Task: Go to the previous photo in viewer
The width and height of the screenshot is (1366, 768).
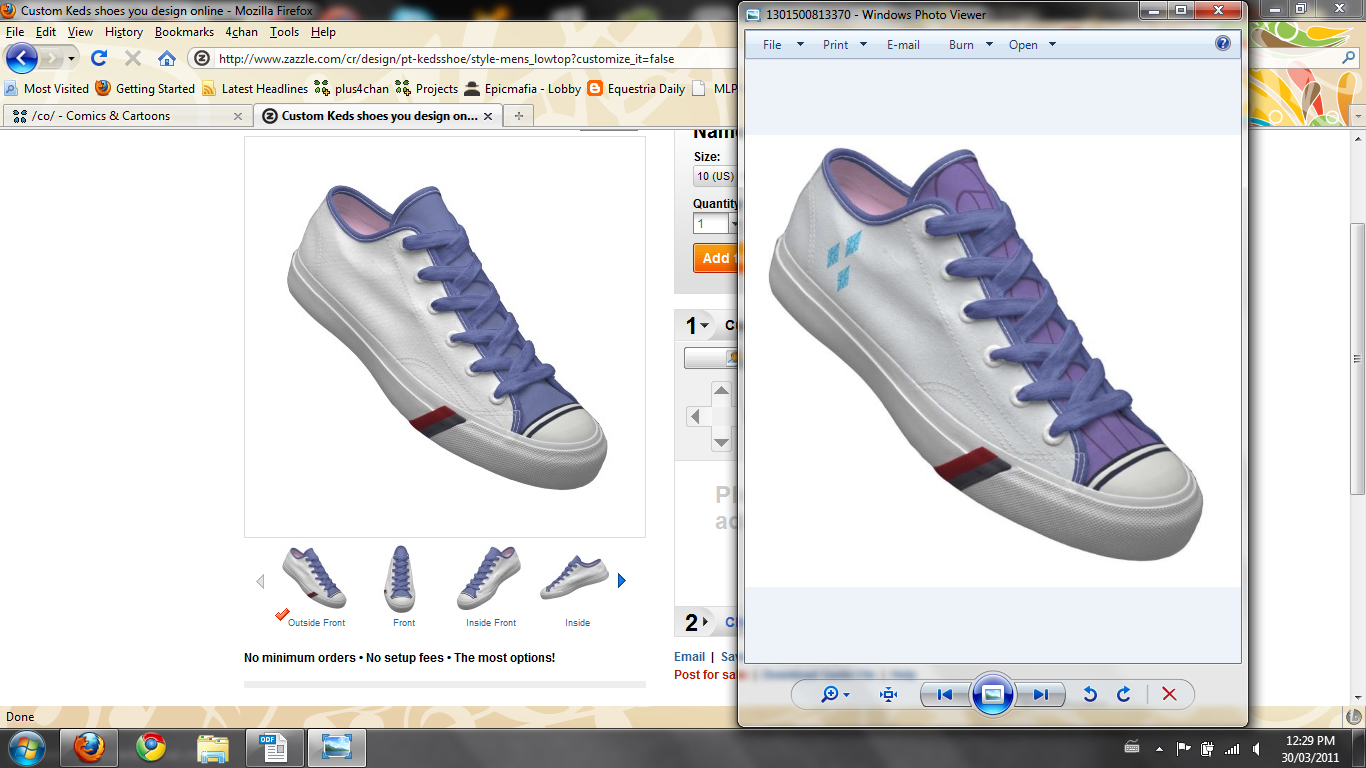Action: point(944,694)
